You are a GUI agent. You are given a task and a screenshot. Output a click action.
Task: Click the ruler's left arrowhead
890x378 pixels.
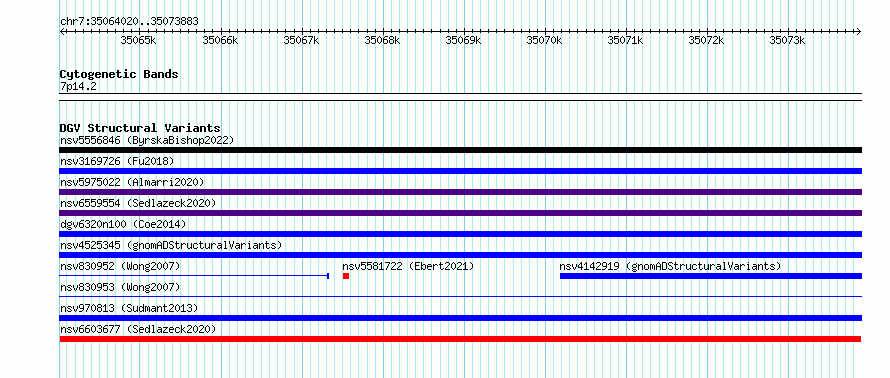click(62, 31)
